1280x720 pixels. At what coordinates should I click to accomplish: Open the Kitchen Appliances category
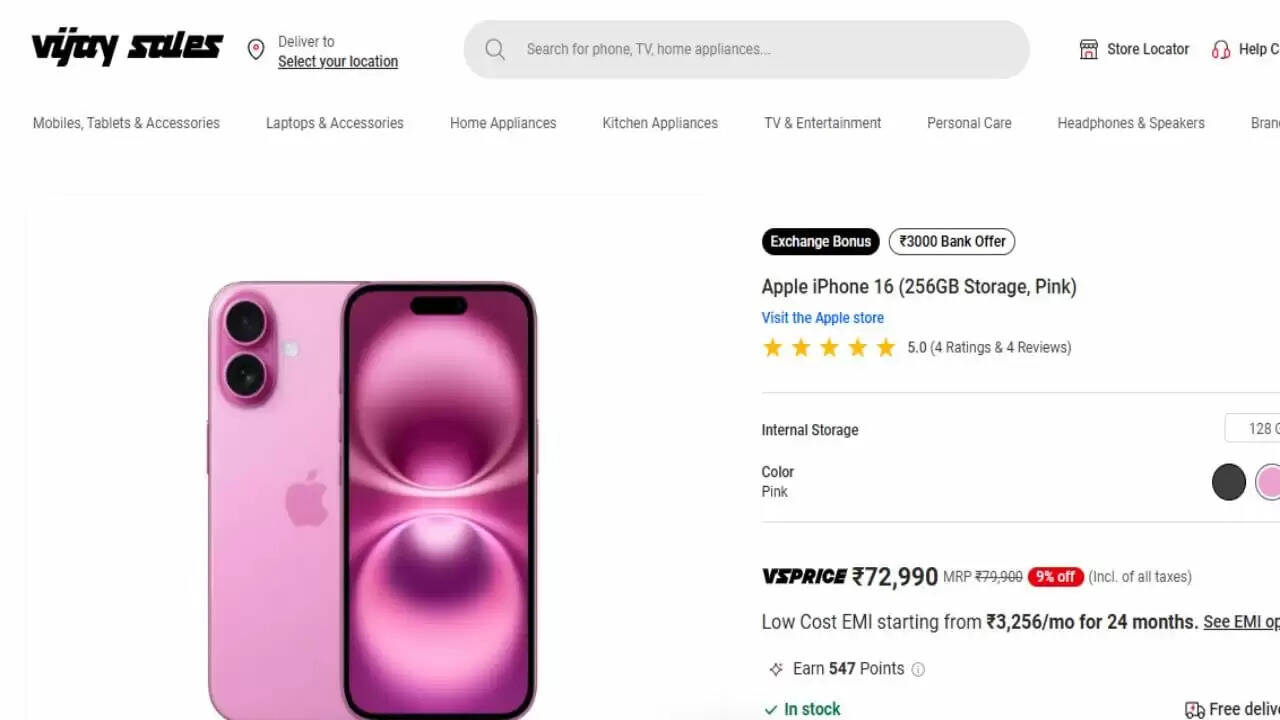pyautogui.click(x=659, y=123)
